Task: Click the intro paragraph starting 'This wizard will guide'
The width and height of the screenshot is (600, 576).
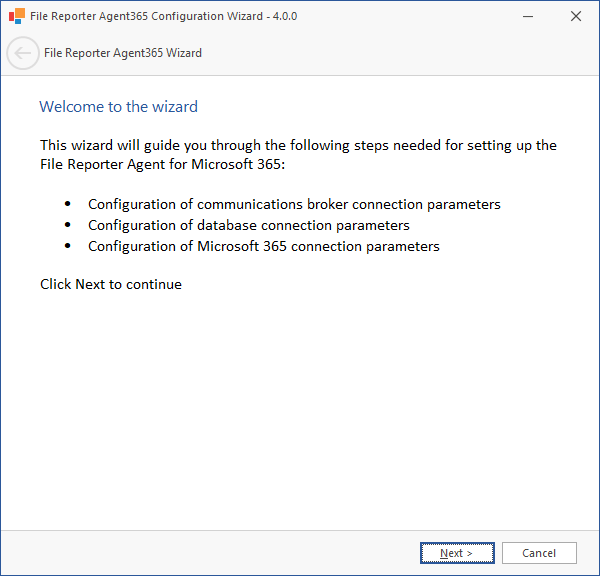Action: click(x=298, y=154)
